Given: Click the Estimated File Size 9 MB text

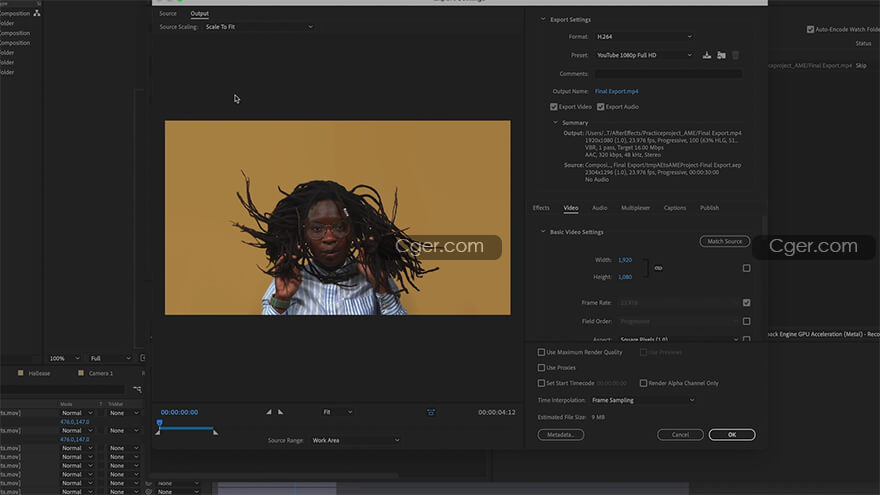Looking at the screenshot, I should coord(571,417).
